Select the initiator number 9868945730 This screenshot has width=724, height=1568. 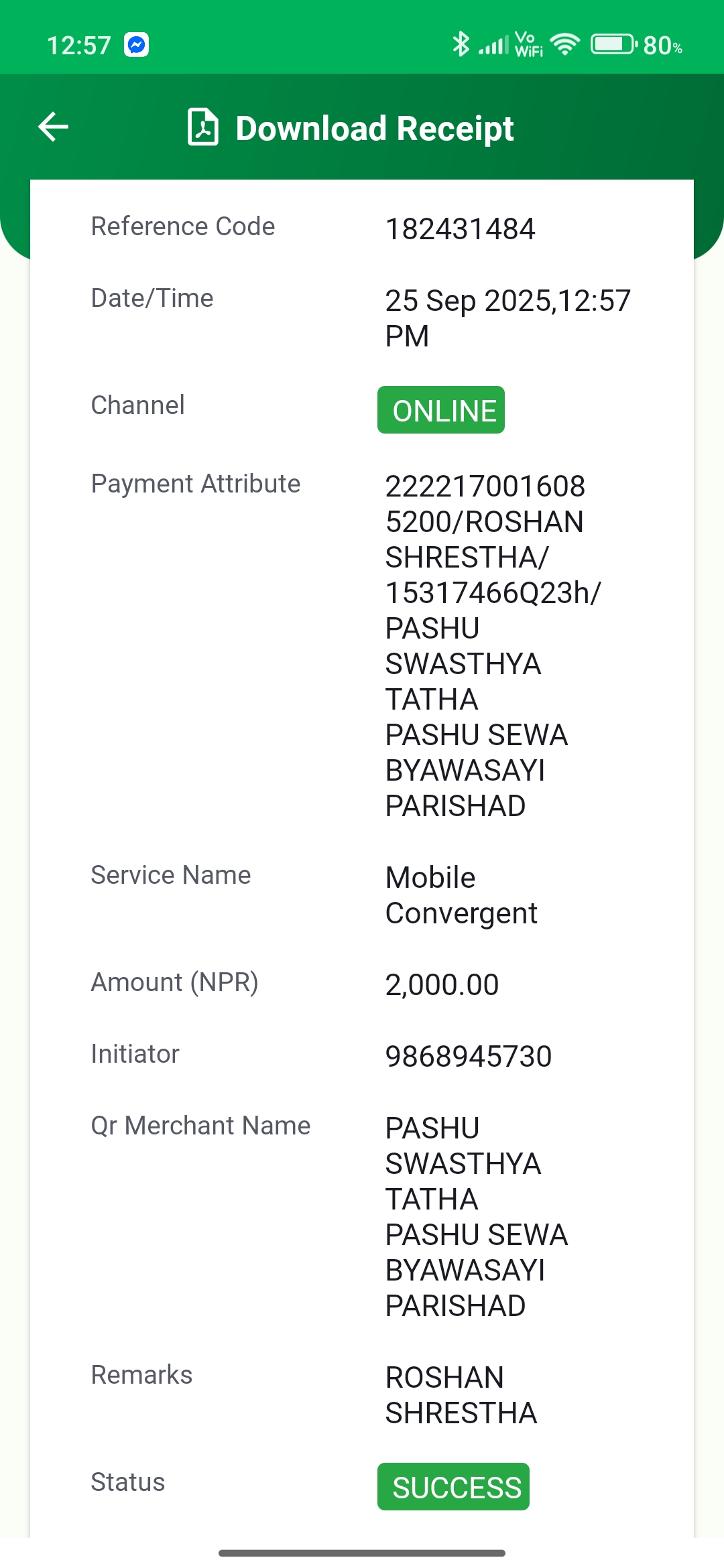pos(469,1057)
